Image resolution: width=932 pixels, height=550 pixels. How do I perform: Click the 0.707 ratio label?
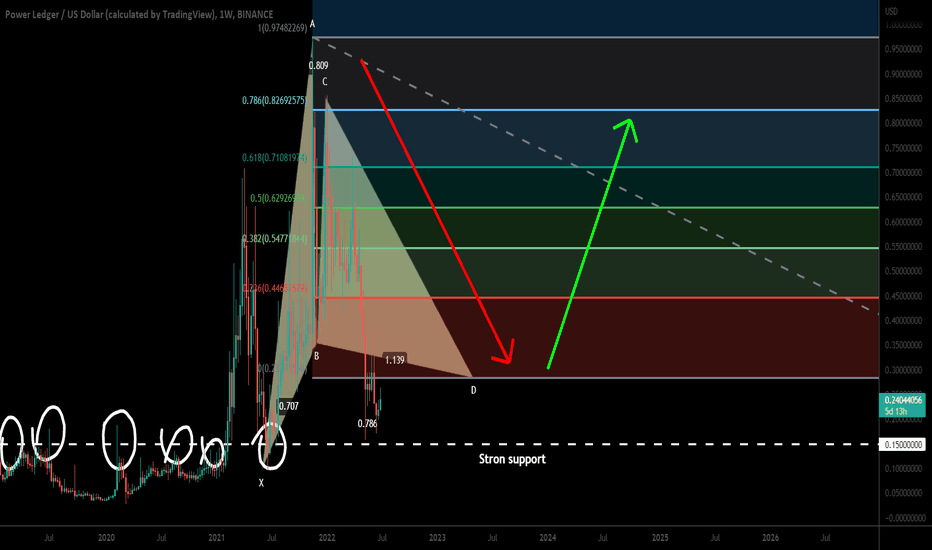coord(288,406)
